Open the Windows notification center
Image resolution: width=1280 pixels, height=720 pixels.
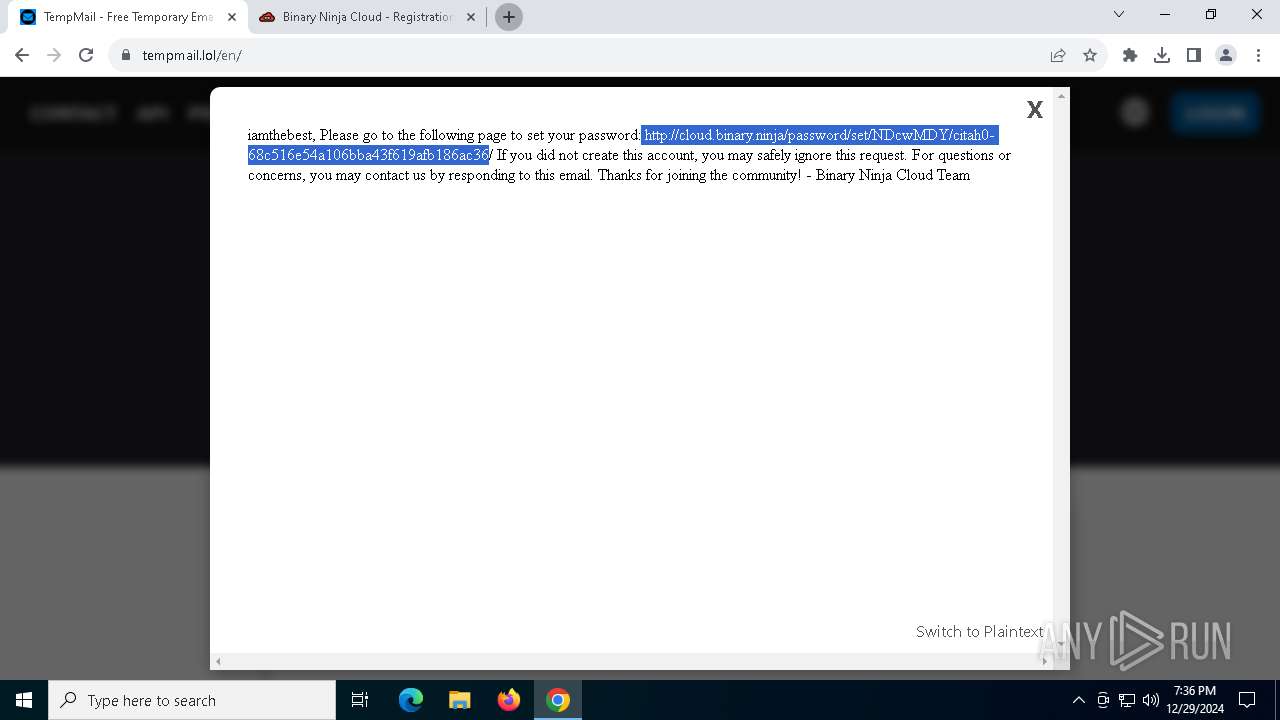[1247, 700]
